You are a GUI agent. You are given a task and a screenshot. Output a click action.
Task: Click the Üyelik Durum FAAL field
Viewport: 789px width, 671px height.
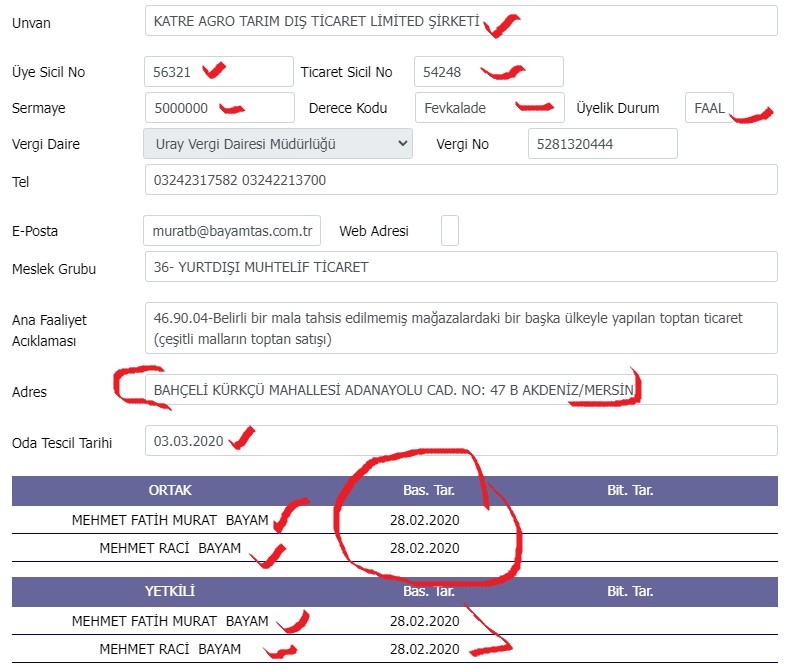[x=709, y=107]
